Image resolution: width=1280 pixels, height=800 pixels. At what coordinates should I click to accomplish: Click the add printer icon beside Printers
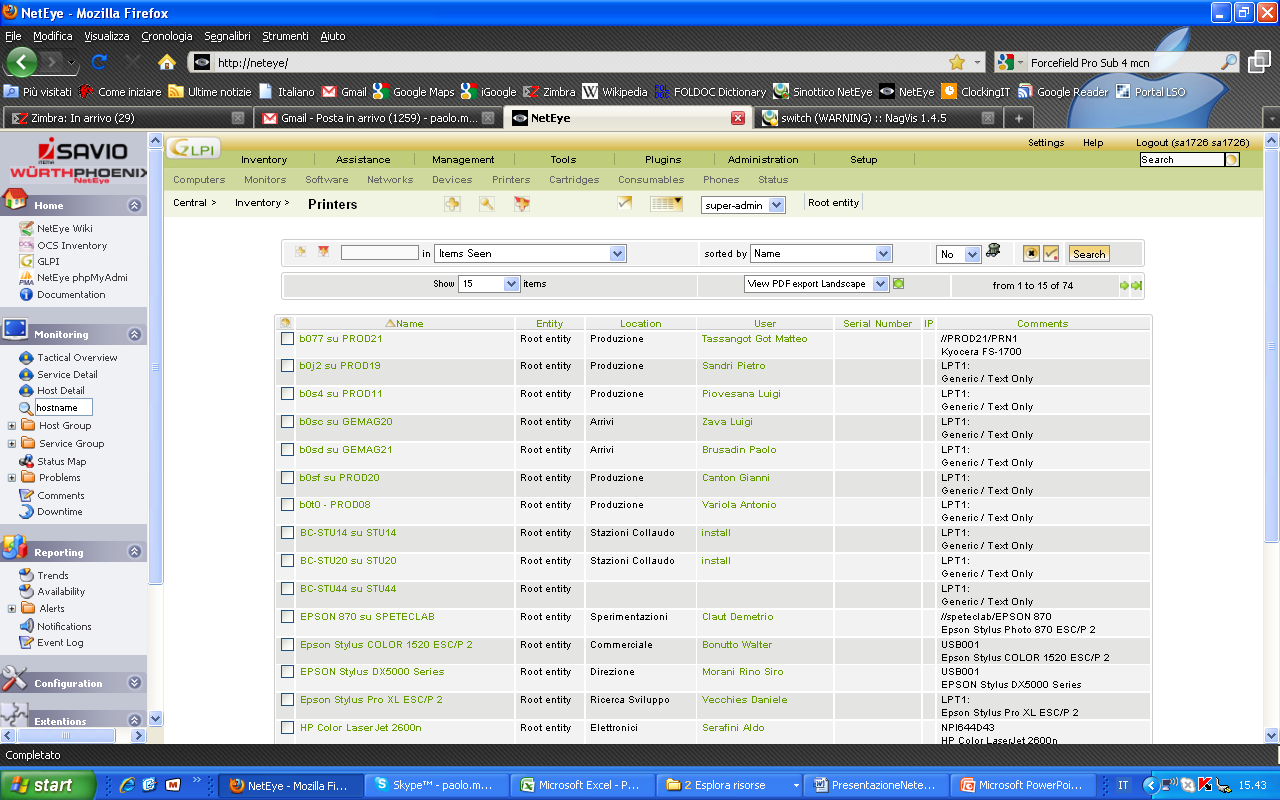452,204
